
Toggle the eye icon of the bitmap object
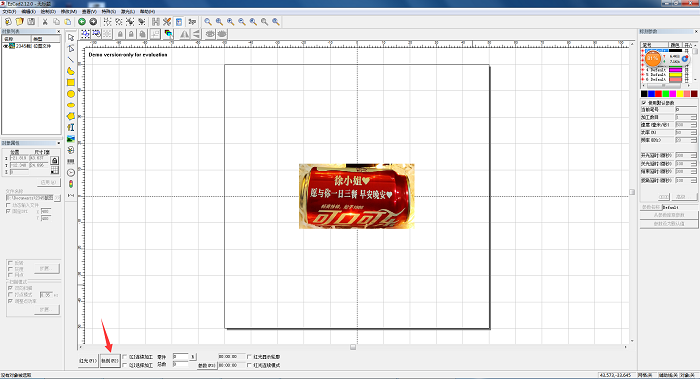pyautogui.click(x=6, y=46)
